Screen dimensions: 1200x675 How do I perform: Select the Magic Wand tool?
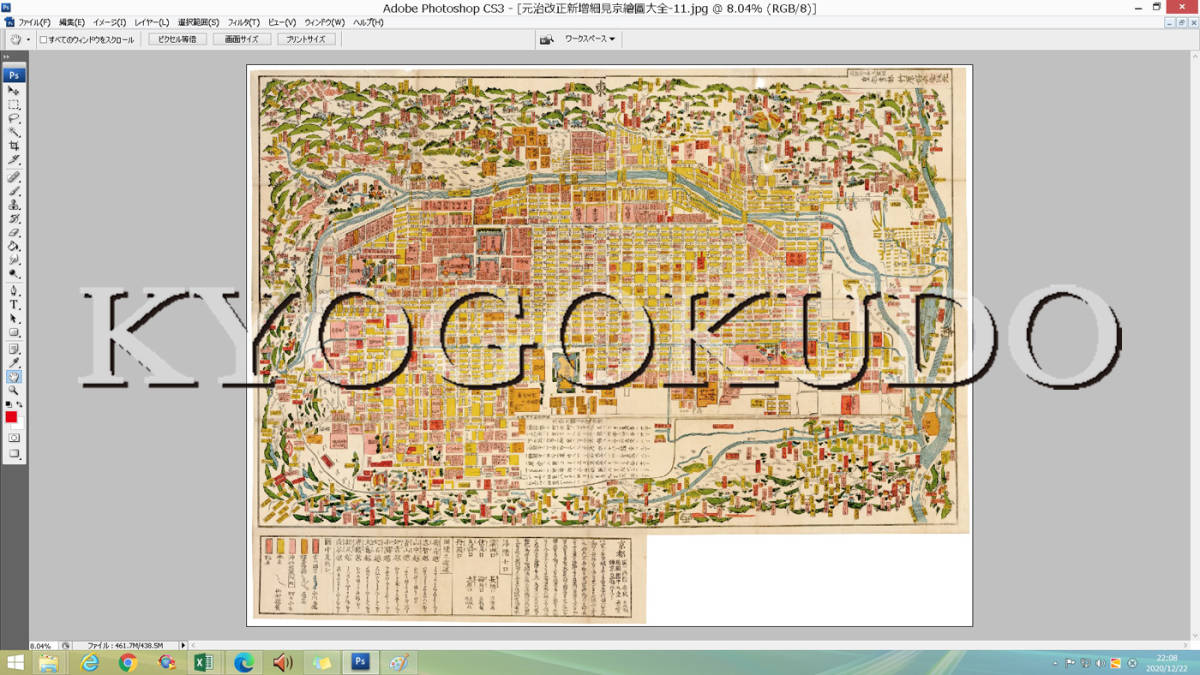click(x=14, y=132)
